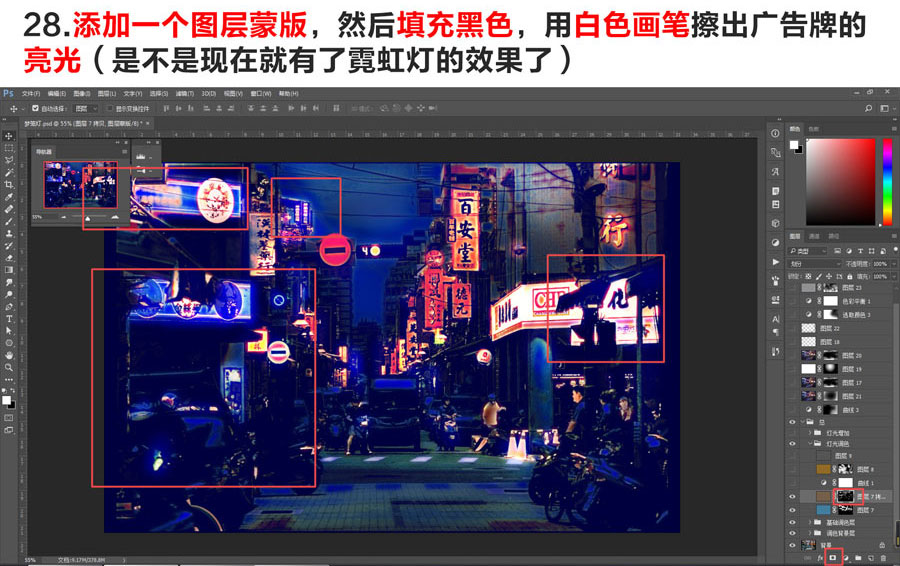Toggle visibility of 背景 layer

pyautogui.click(x=793, y=544)
